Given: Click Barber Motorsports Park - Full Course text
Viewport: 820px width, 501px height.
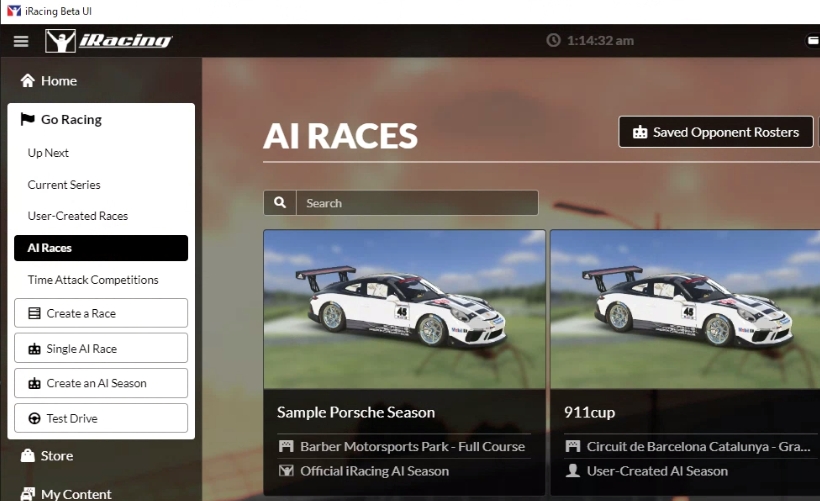Looking at the screenshot, I should (x=412, y=446).
